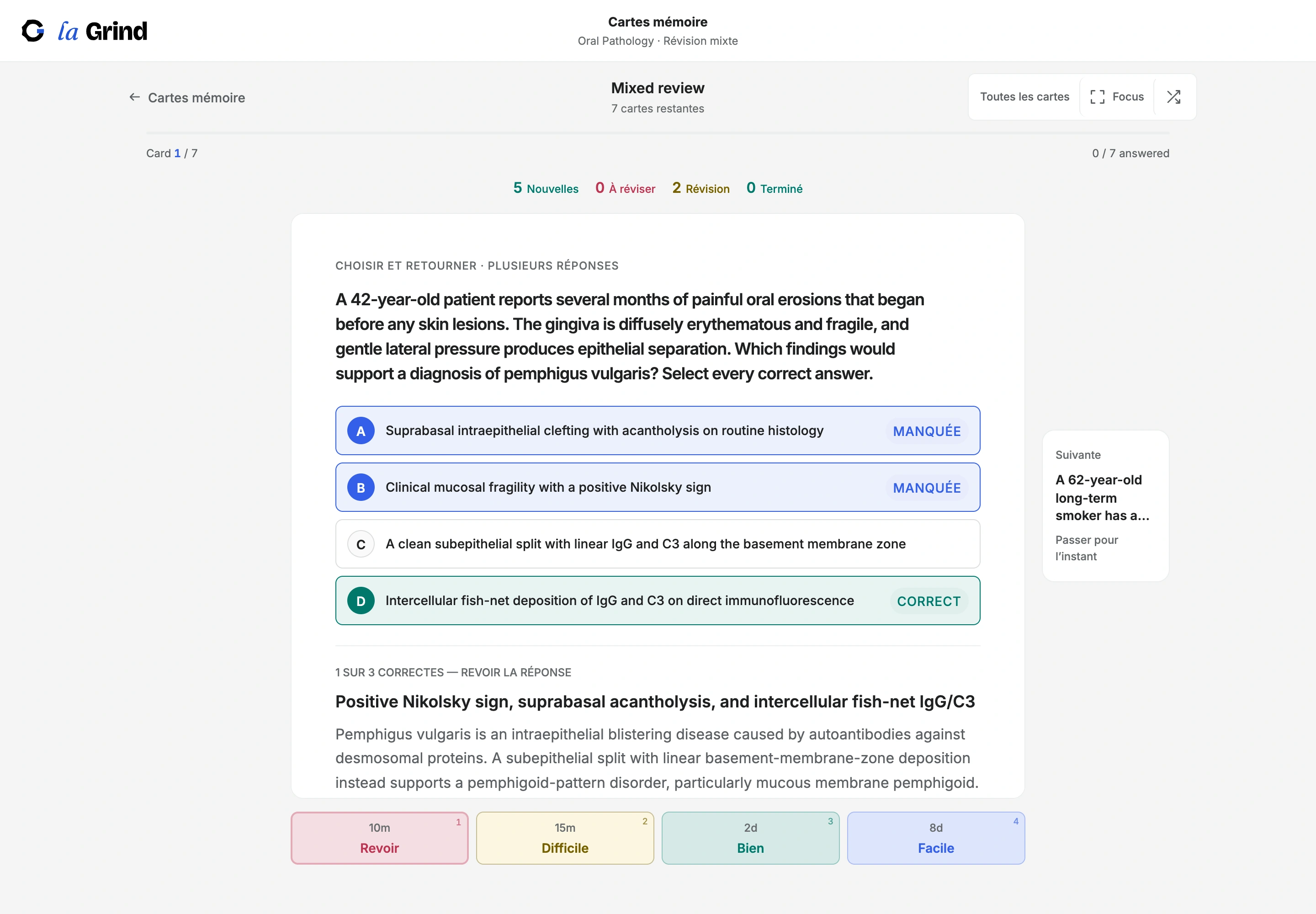1316x914 pixels.
Task: Click CHOISIR ET RETOURNER · PLUSIEURS RÉPONSES label
Action: point(477,266)
